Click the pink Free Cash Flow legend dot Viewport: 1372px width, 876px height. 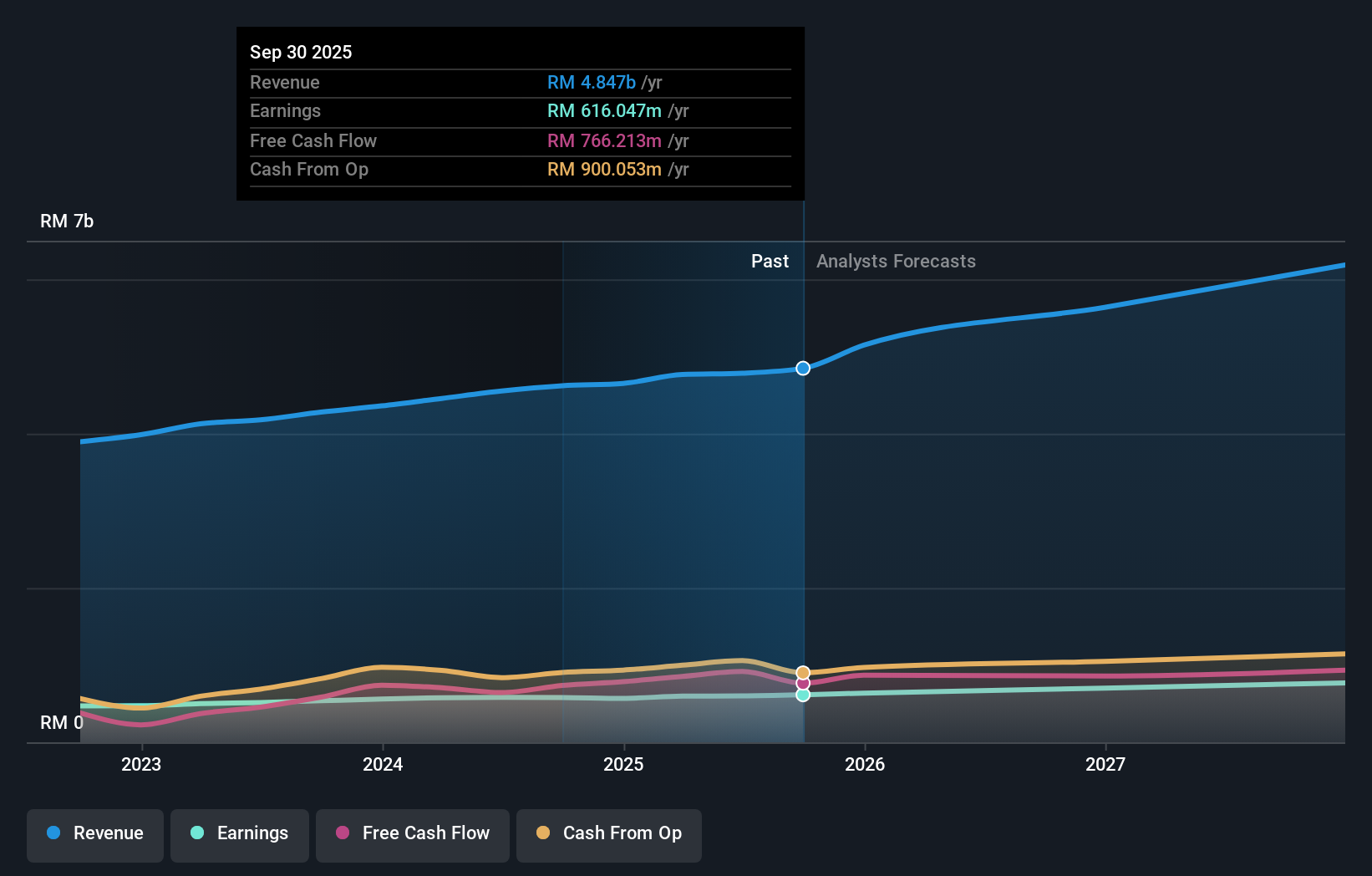click(x=342, y=833)
